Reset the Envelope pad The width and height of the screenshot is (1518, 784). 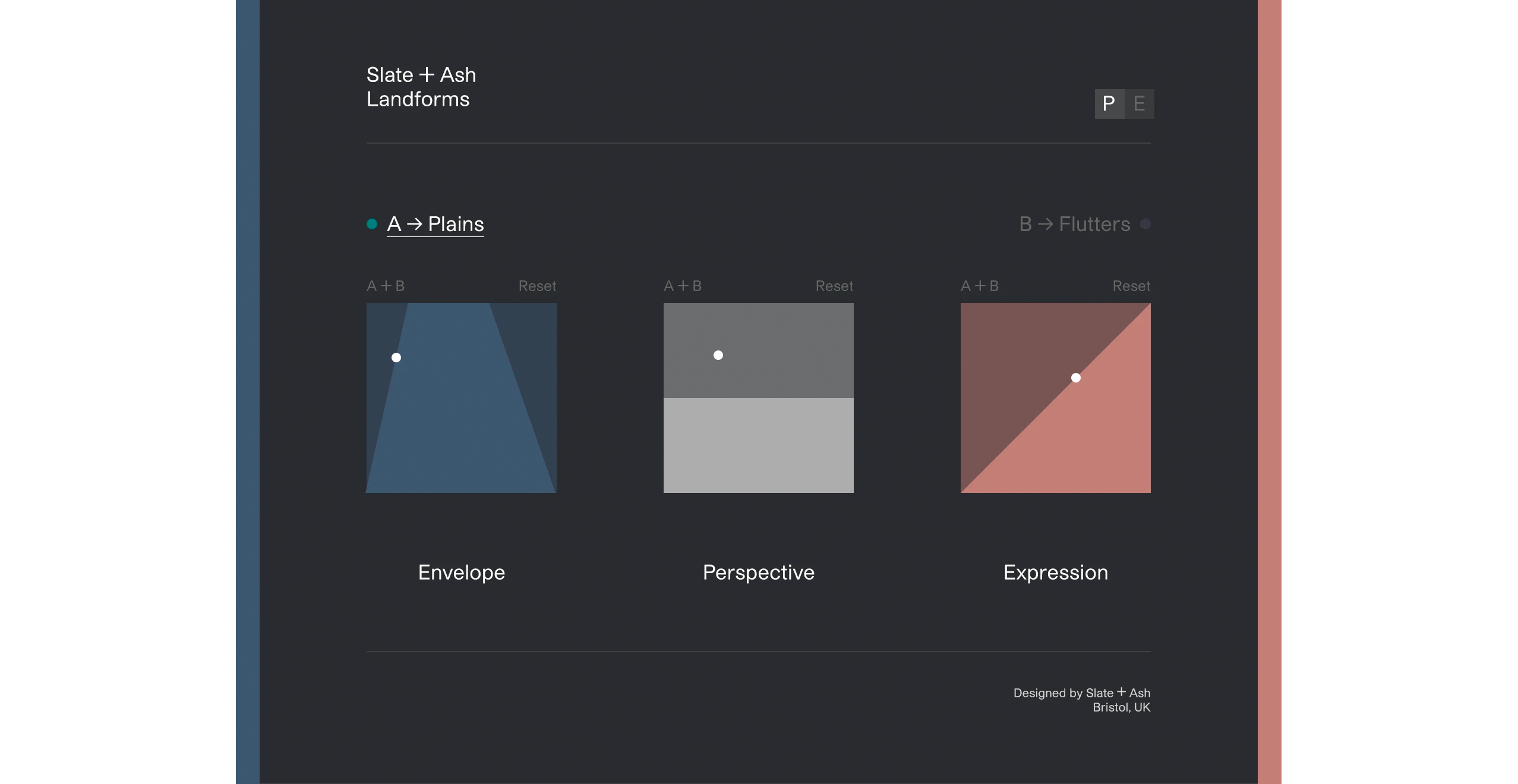[537, 286]
